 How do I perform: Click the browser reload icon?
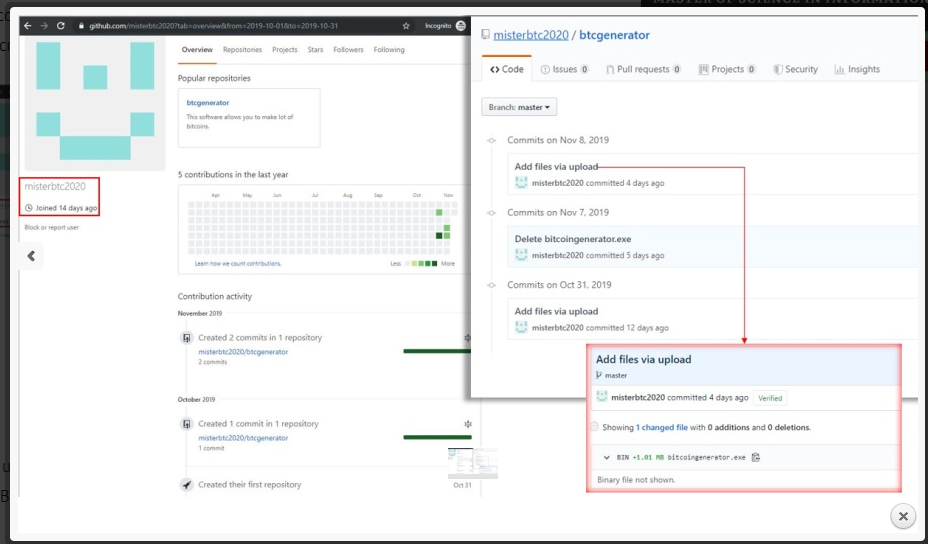60,25
